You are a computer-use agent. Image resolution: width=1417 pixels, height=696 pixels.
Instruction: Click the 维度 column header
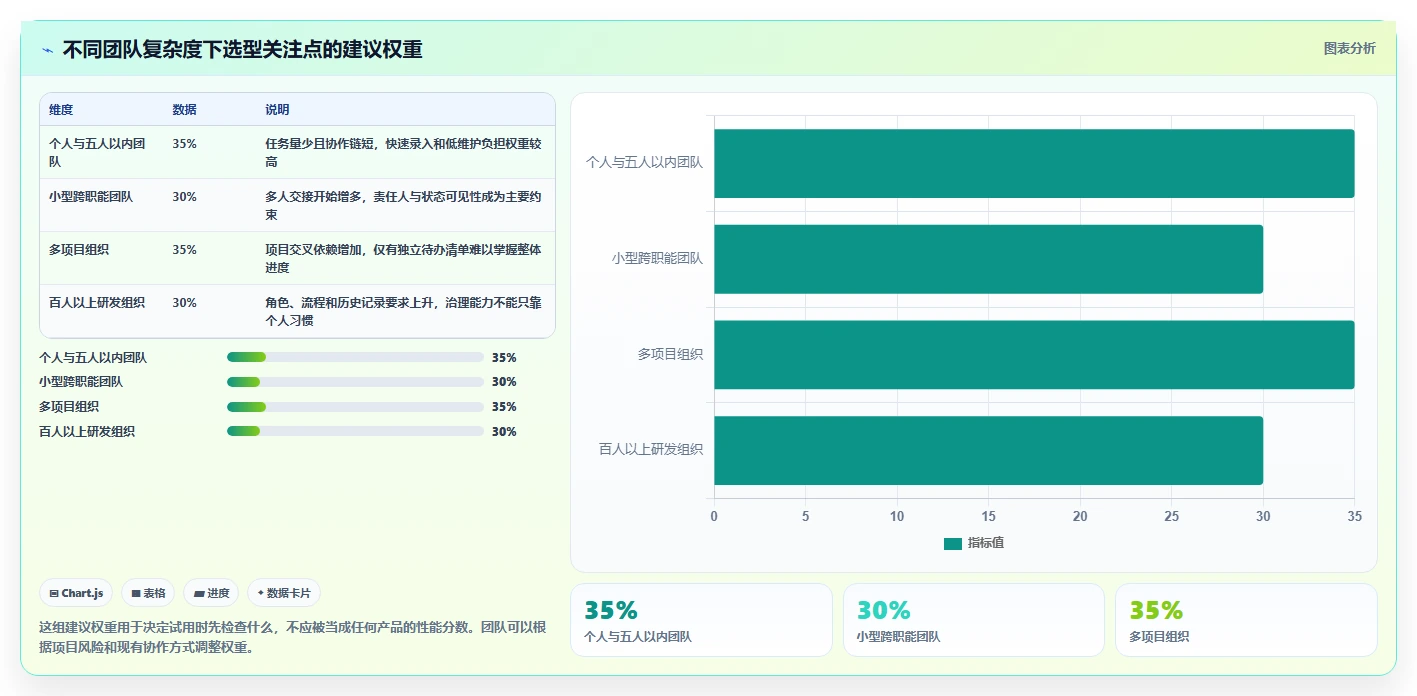point(61,110)
